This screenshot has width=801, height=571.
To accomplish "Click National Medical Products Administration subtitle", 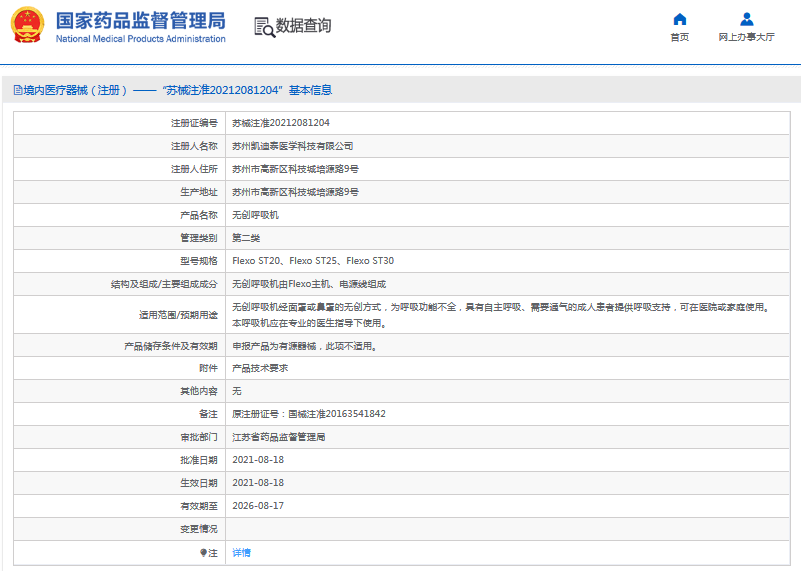I will (x=140, y=39).
